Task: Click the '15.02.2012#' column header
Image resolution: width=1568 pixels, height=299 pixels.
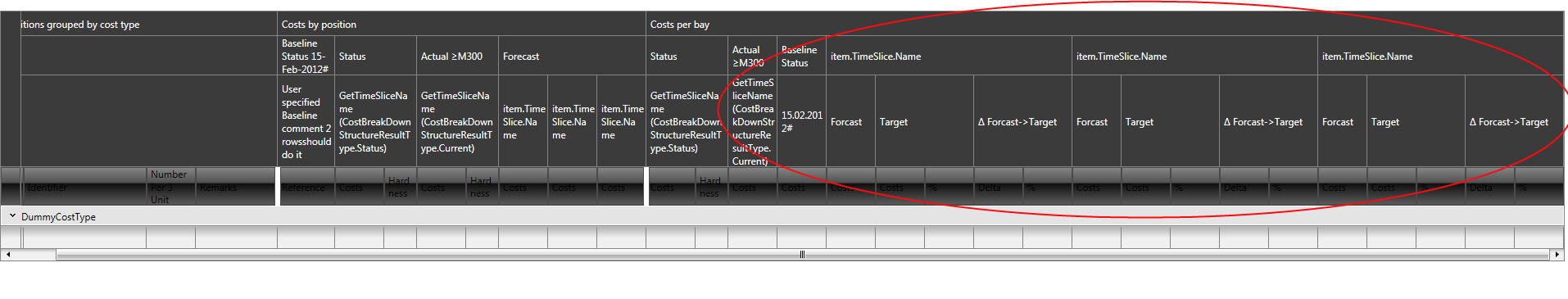Action: coord(801,122)
